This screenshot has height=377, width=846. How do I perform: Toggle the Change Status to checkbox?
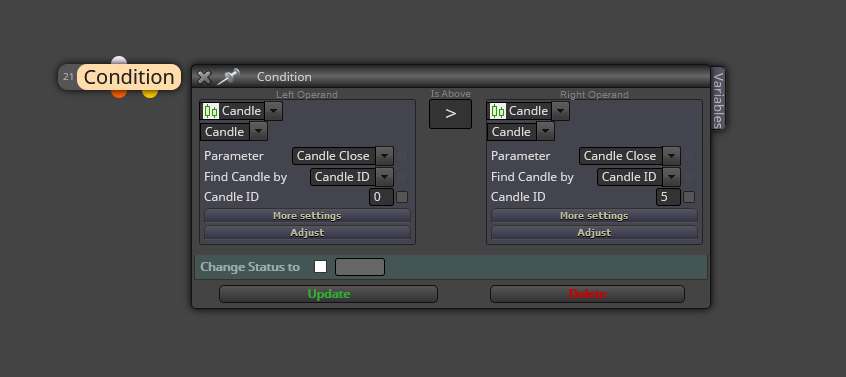[x=320, y=266]
